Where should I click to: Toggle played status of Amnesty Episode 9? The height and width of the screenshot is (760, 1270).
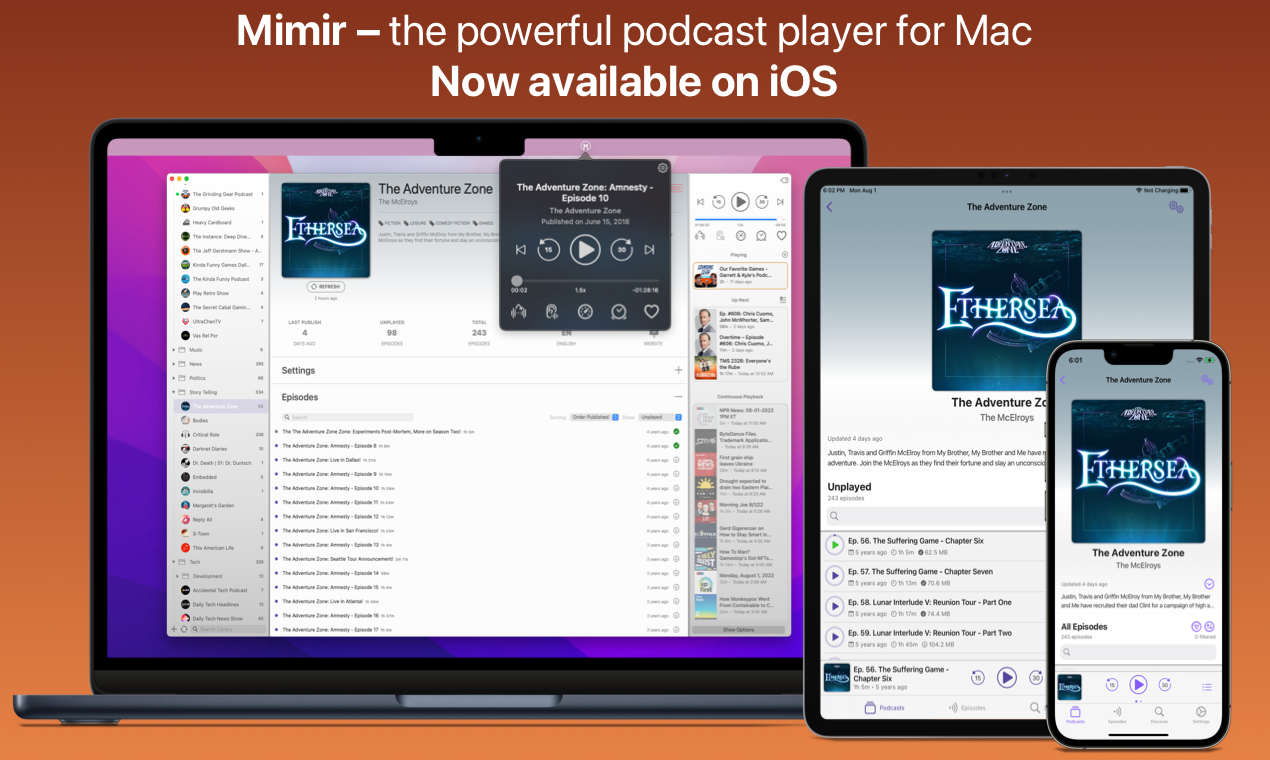click(x=677, y=474)
